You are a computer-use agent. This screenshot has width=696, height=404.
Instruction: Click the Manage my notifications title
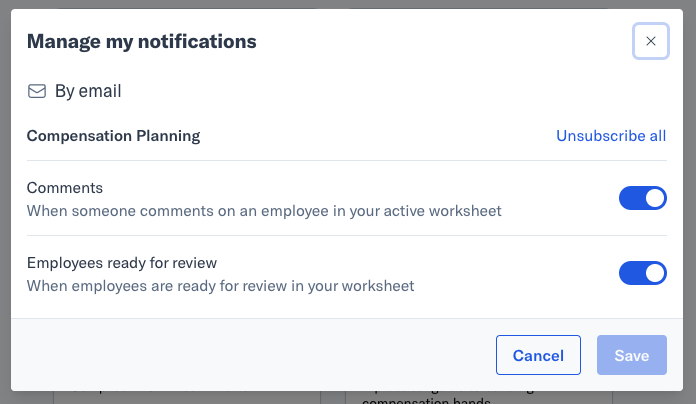pos(142,41)
